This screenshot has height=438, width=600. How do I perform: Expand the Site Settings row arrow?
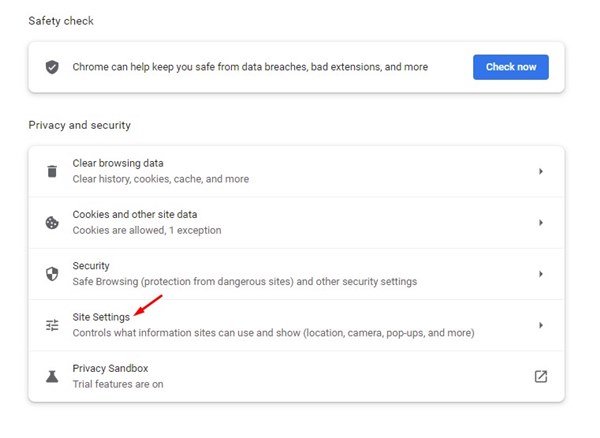541,325
